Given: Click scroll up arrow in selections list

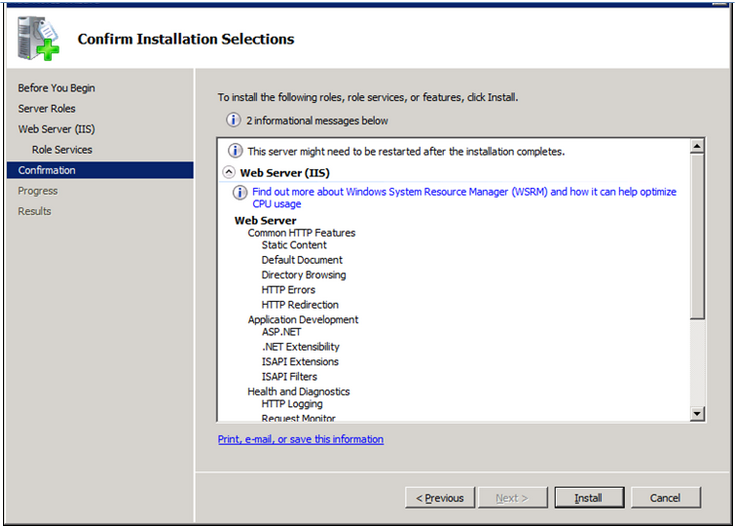Looking at the screenshot, I should pyautogui.click(x=697, y=146).
